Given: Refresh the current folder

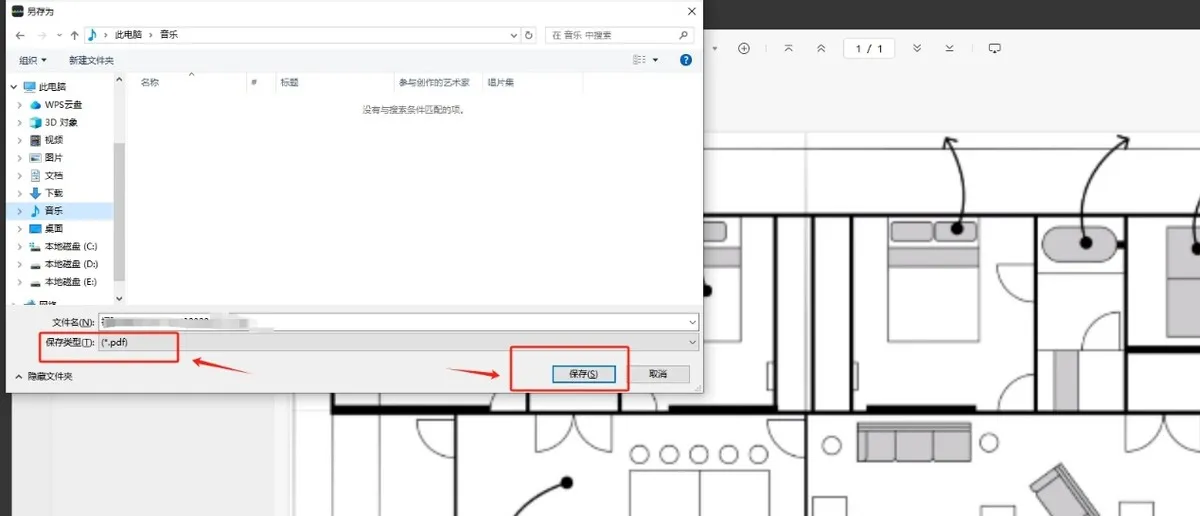Looking at the screenshot, I should (529, 35).
